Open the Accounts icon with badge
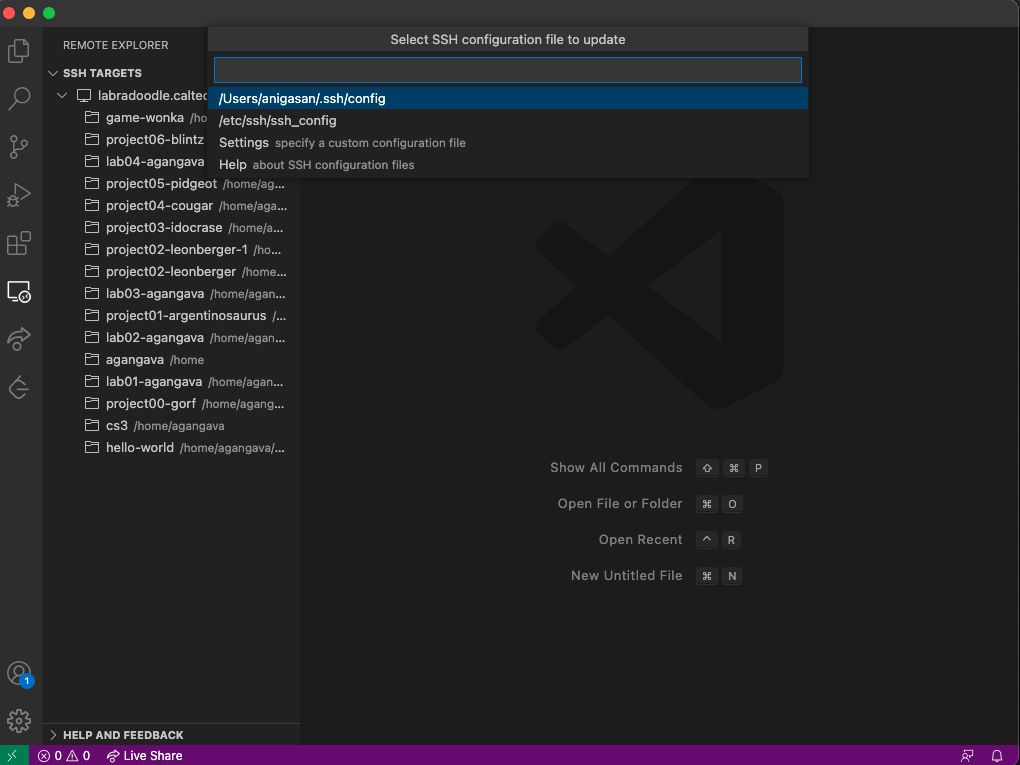The width and height of the screenshot is (1020, 765). pos(19,673)
